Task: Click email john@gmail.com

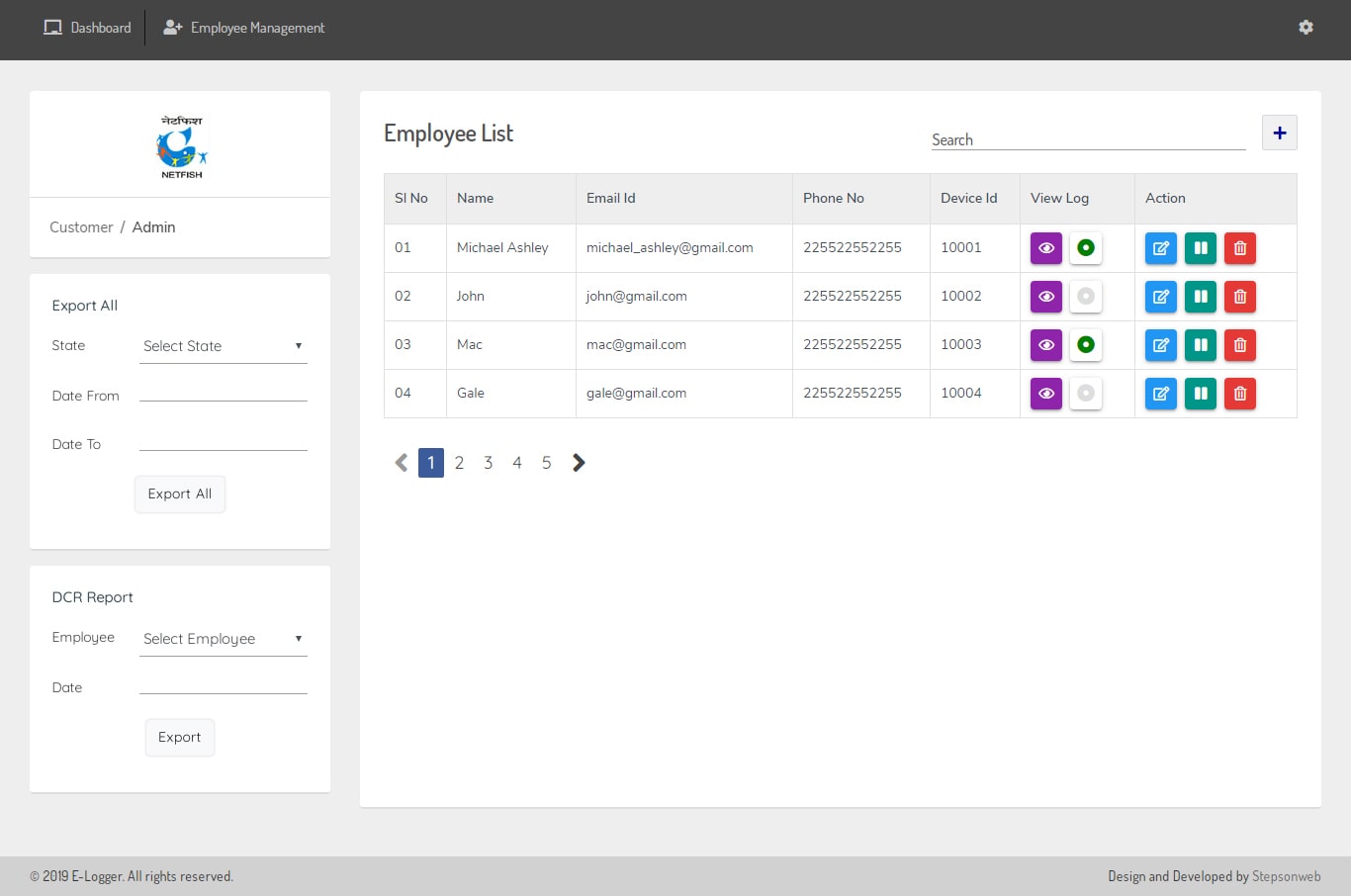Action: [x=637, y=297]
